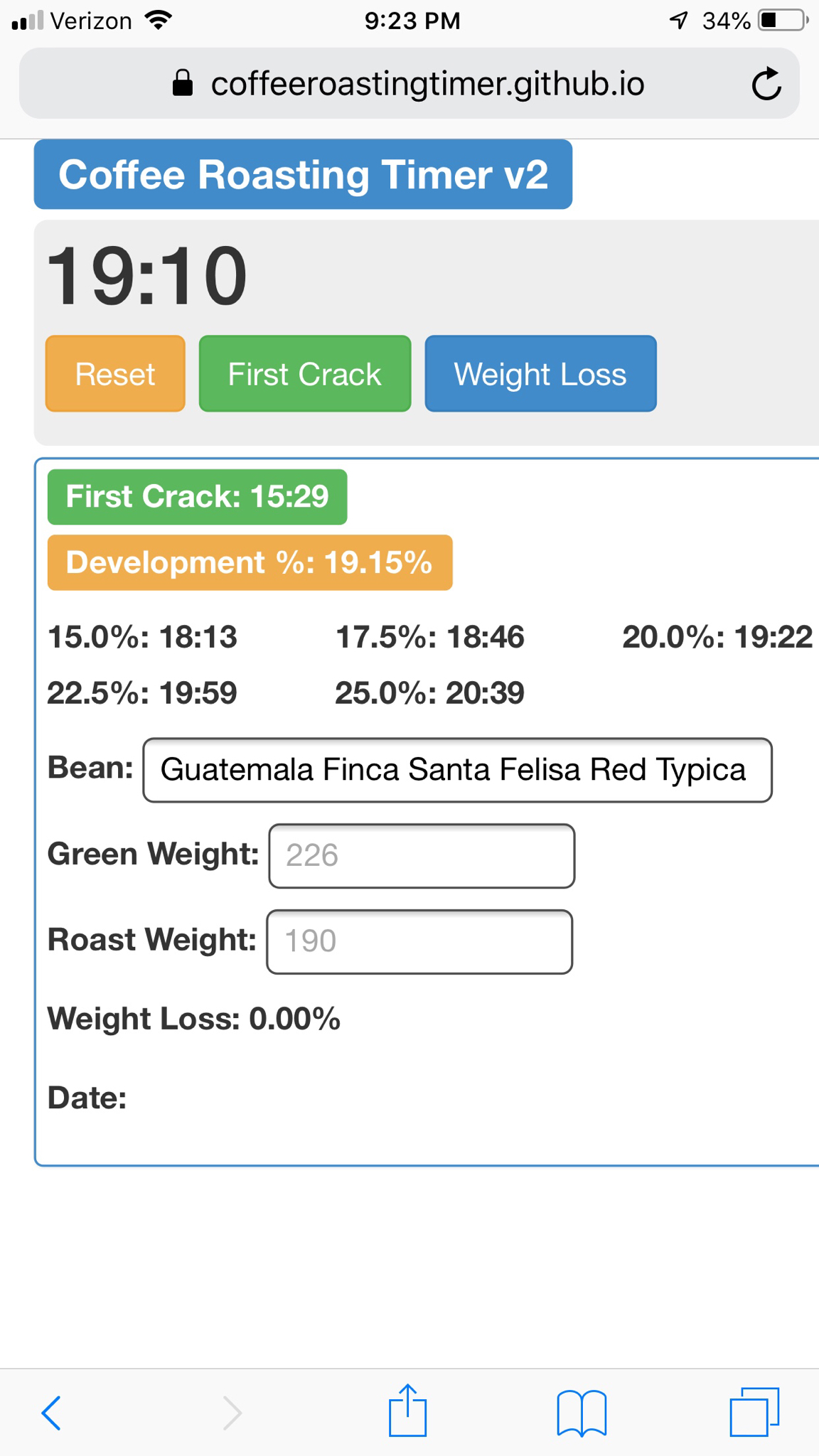This screenshot has width=819, height=1456.
Task: Select the Bean name input field
Action: pos(457,770)
